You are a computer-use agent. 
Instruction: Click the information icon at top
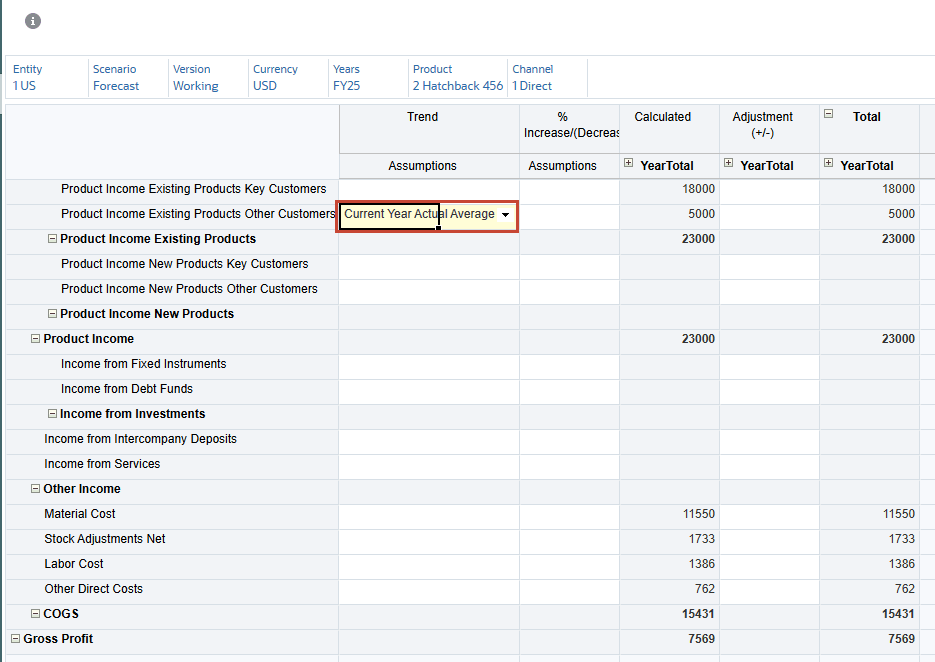click(x=33, y=21)
